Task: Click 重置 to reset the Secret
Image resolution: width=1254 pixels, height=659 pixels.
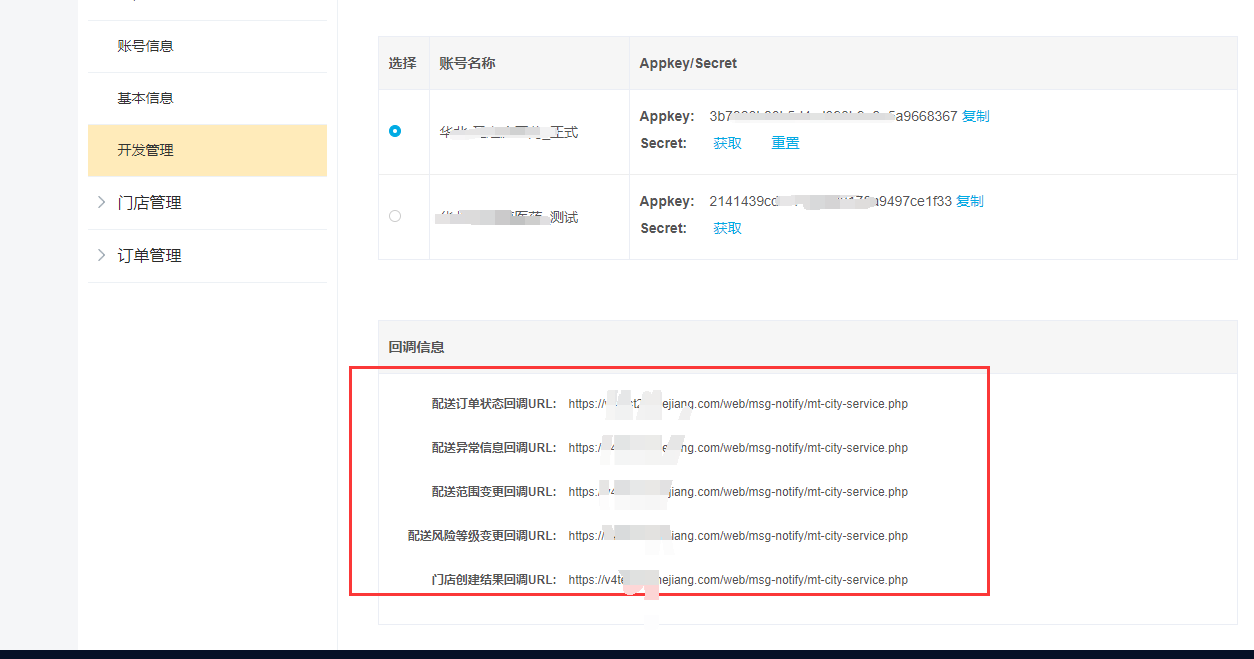Action: pyautogui.click(x=785, y=143)
